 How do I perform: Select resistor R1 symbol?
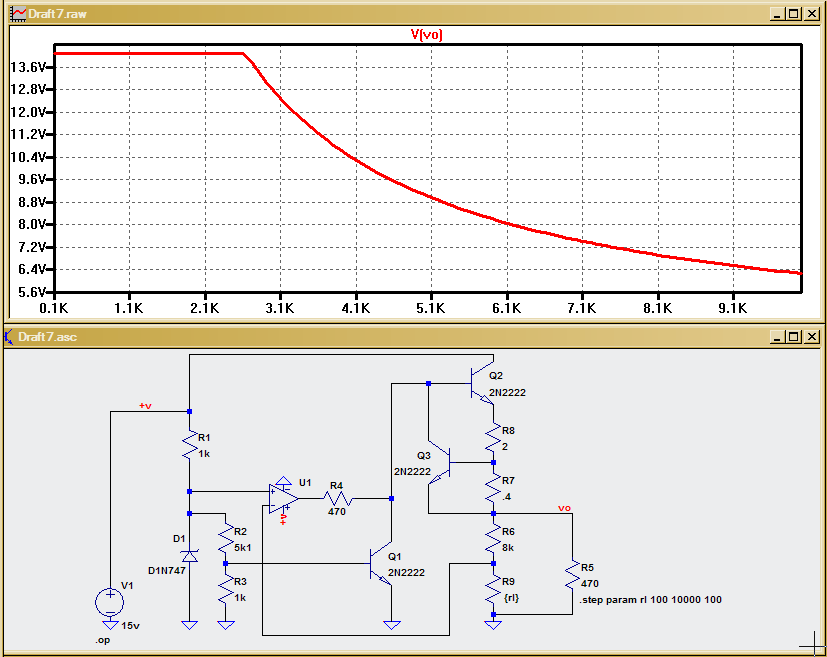[189, 445]
